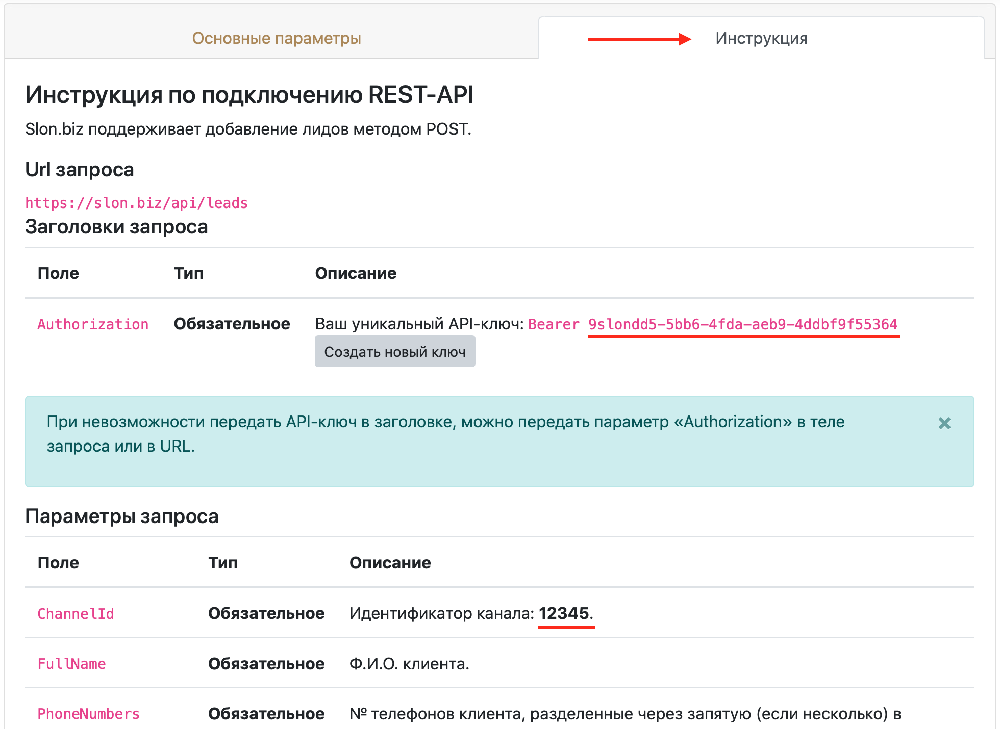
Task: Click the Ф.И.О. клиента description
Action: (409, 663)
